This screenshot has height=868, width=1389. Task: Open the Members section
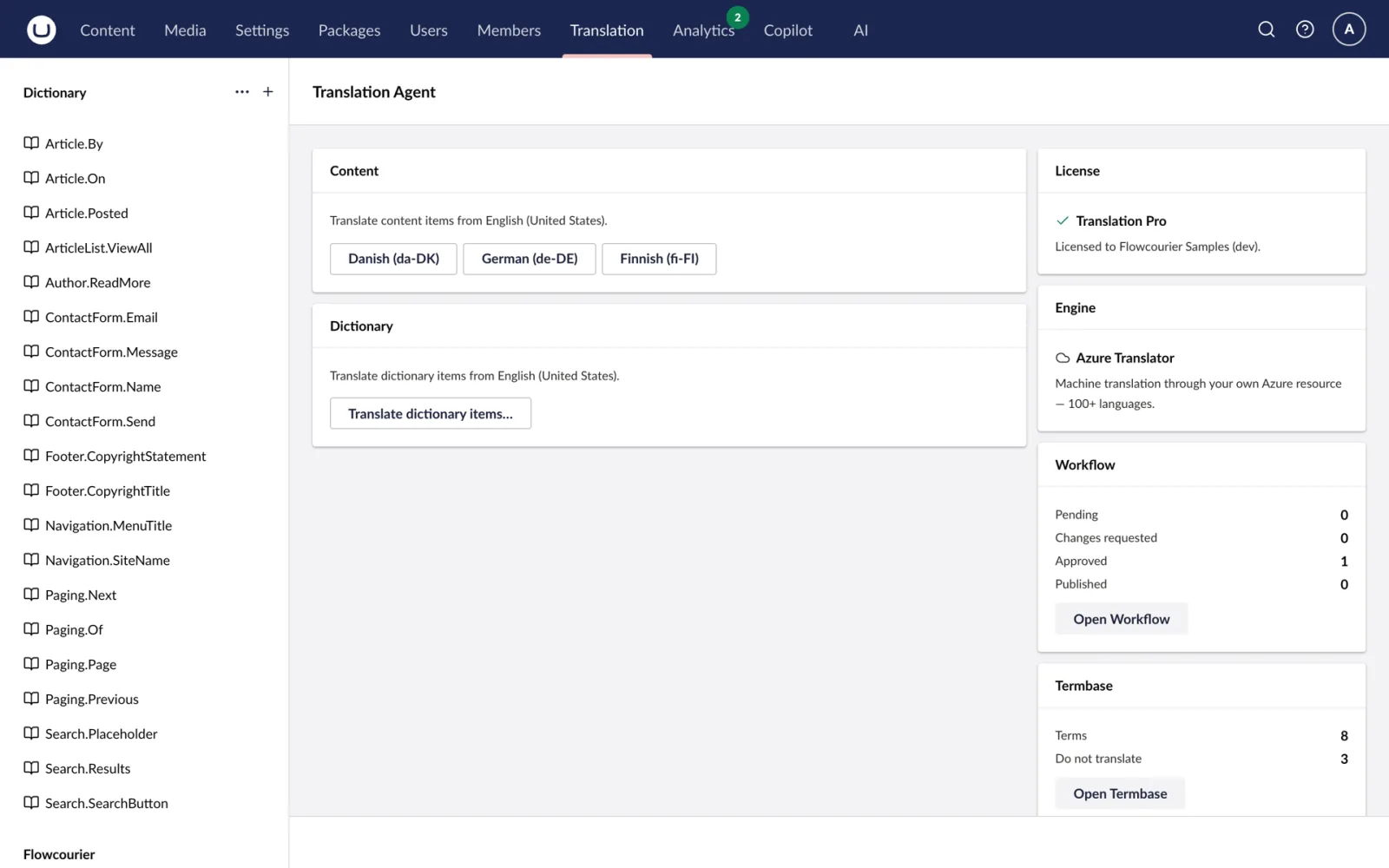pos(509,30)
